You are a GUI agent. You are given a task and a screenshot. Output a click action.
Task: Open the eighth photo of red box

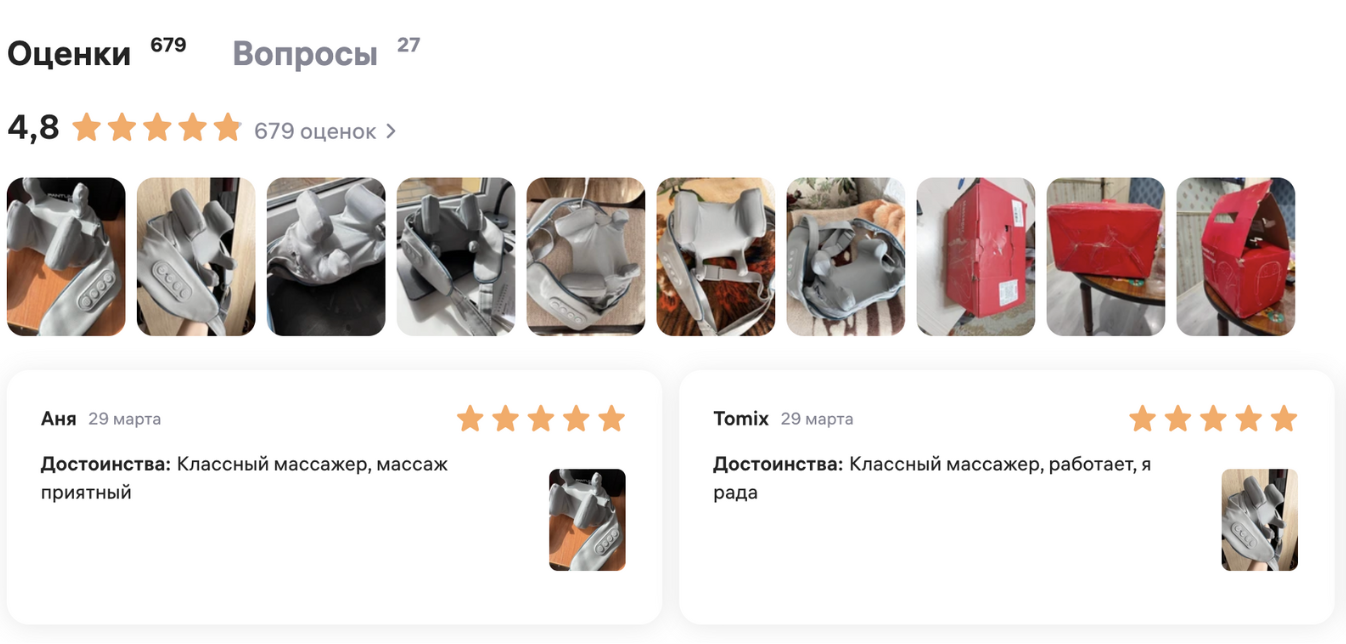976,257
